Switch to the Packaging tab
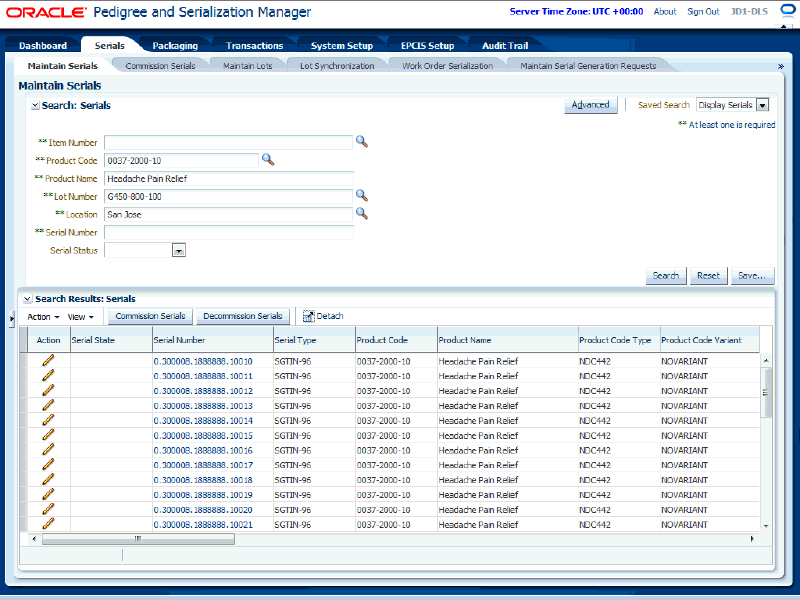800x600 pixels. click(175, 45)
